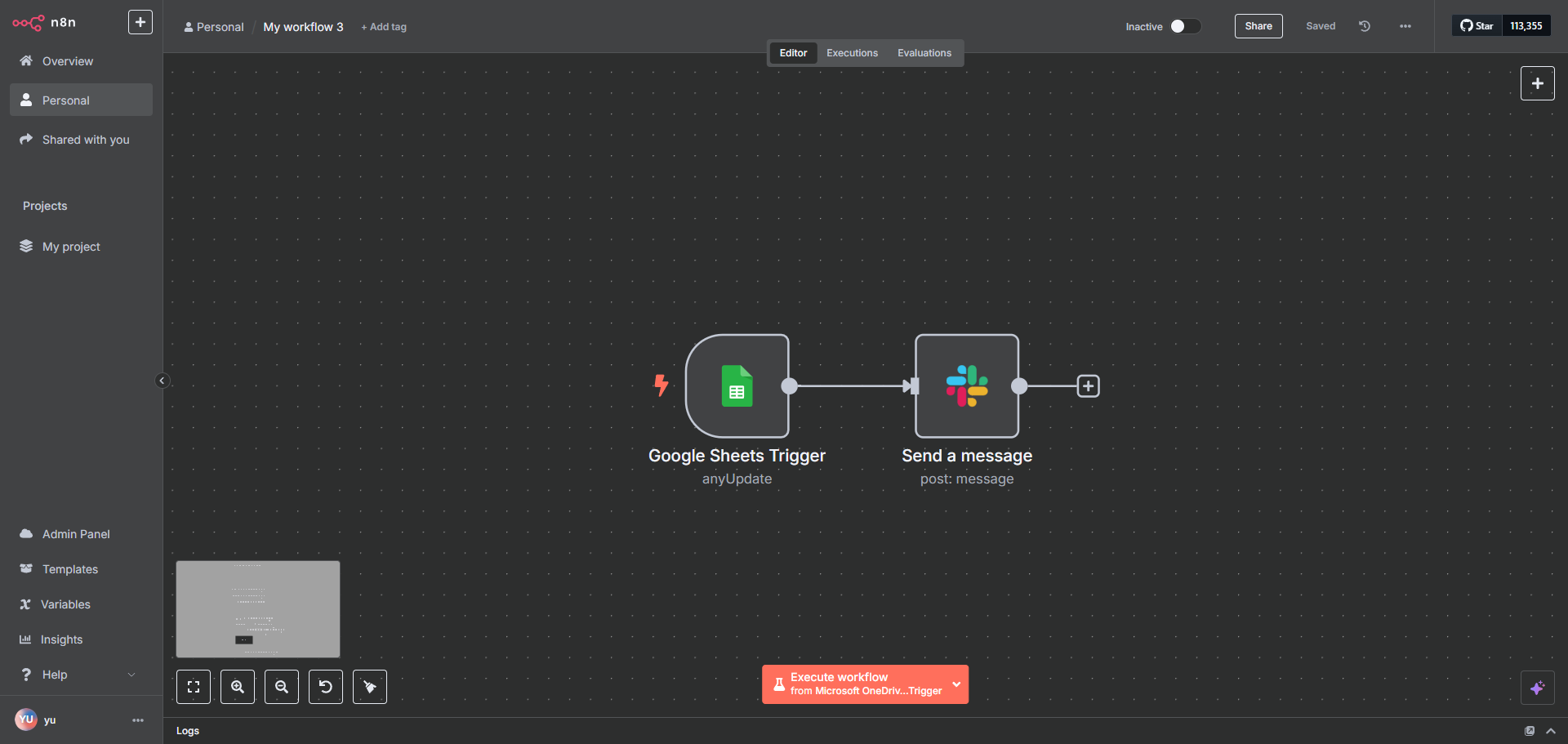1568x744 pixels.
Task: Click the post: message subtitle text
Action: 967,479
